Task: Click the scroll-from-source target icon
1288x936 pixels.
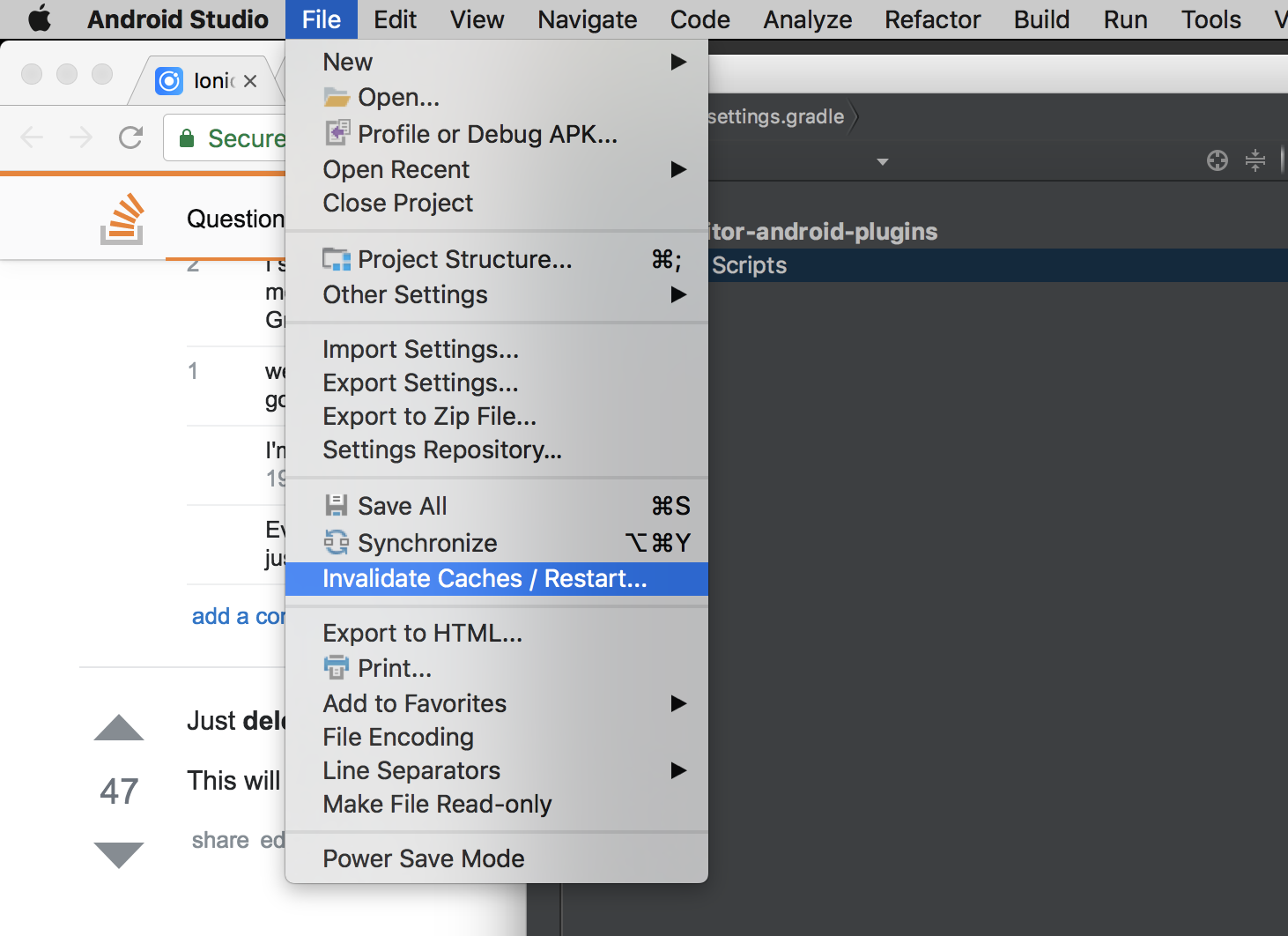Action: tap(1217, 160)
